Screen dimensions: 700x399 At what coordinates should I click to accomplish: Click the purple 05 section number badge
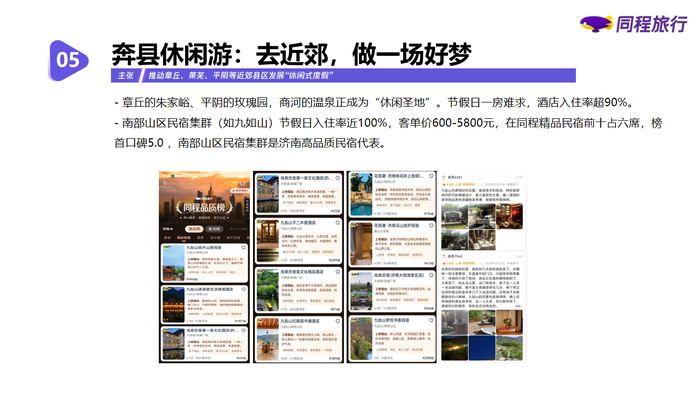point(68,60)
